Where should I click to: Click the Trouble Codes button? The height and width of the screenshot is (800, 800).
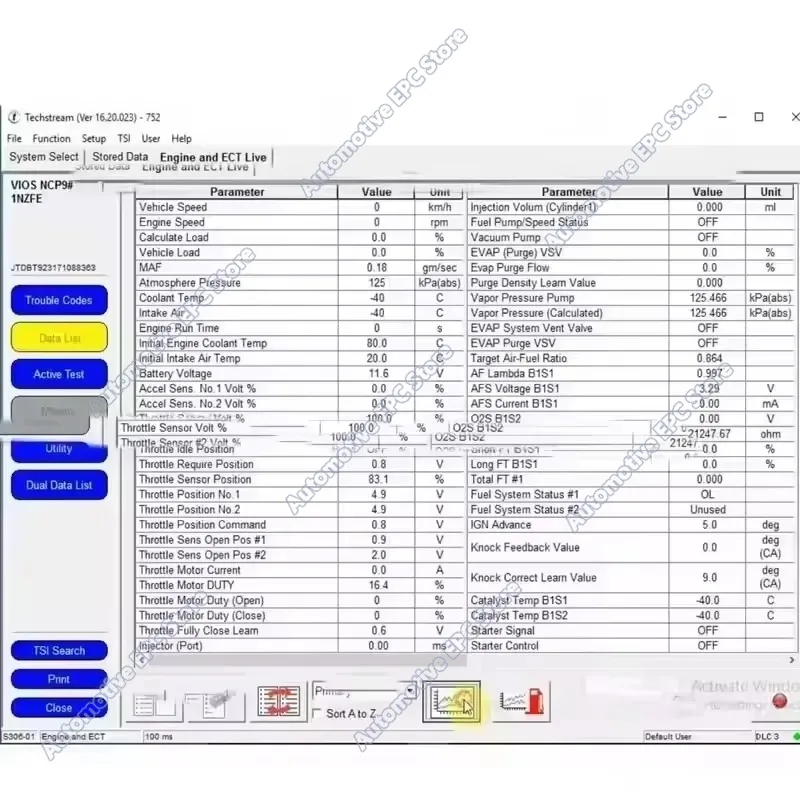point(59,300)
